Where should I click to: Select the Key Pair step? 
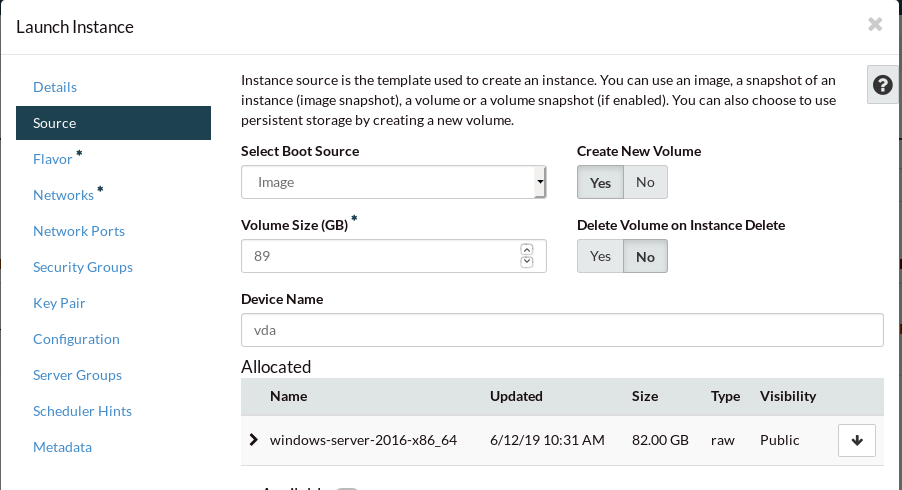click(x=59, y=303)
